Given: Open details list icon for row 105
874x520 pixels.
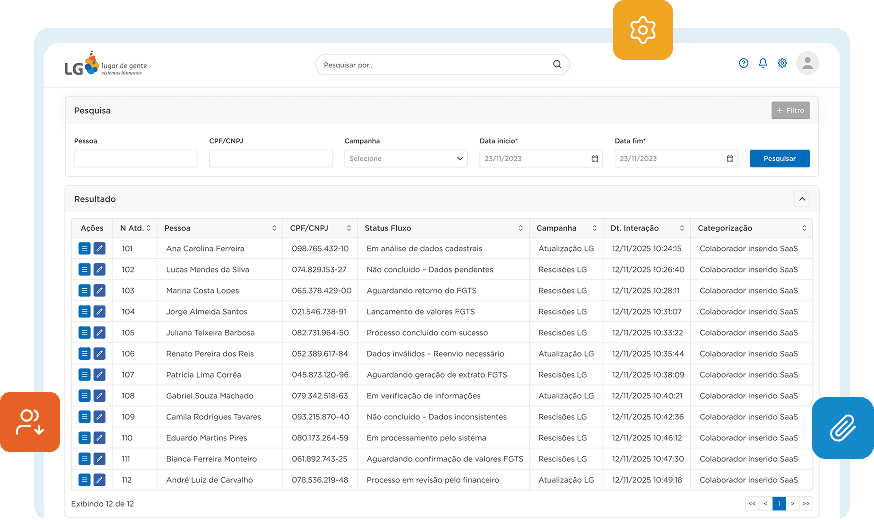Looking at the screenshot, I should pos(85,332).
